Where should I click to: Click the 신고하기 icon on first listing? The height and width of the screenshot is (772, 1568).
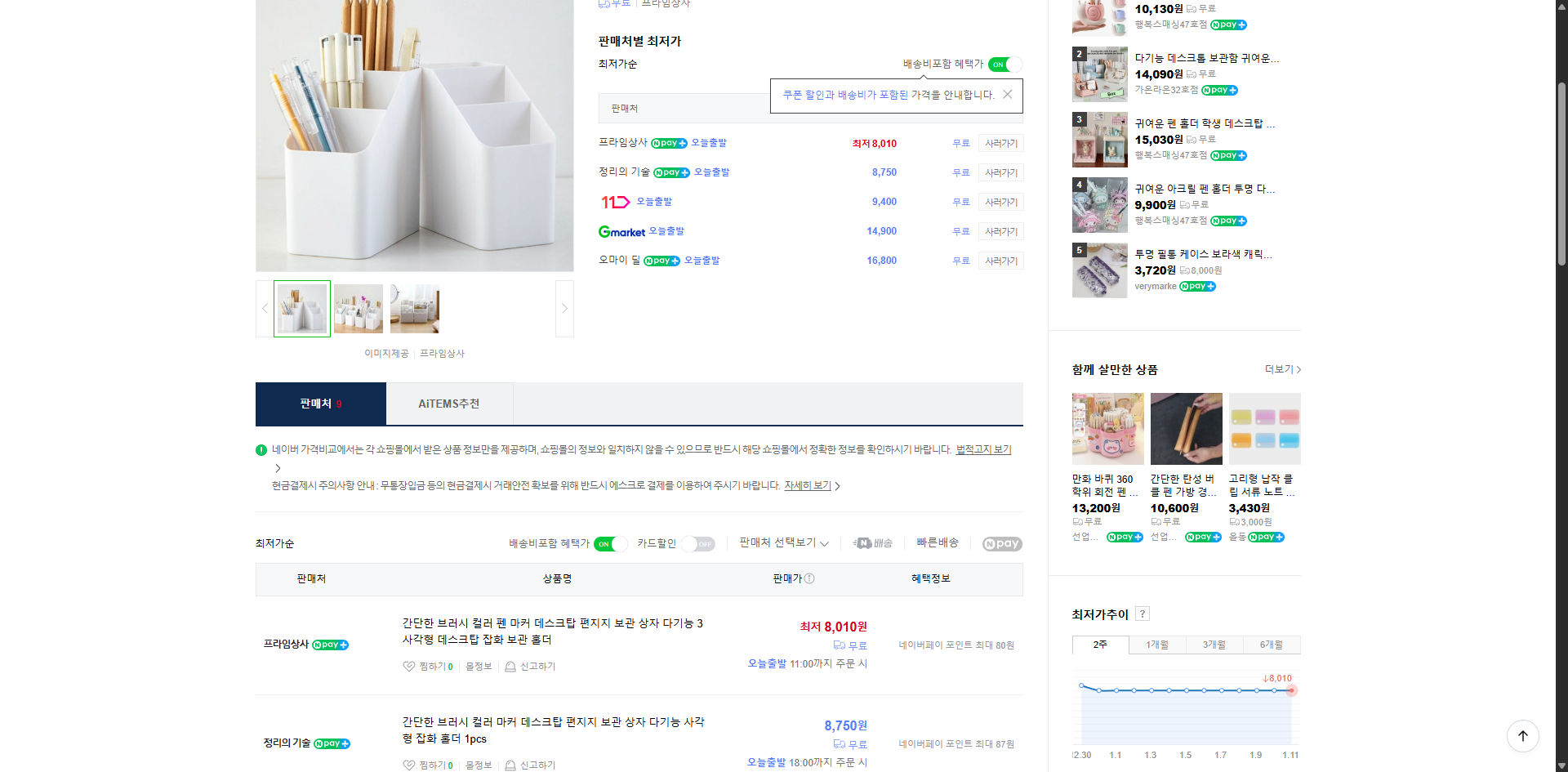click(510, 666)
